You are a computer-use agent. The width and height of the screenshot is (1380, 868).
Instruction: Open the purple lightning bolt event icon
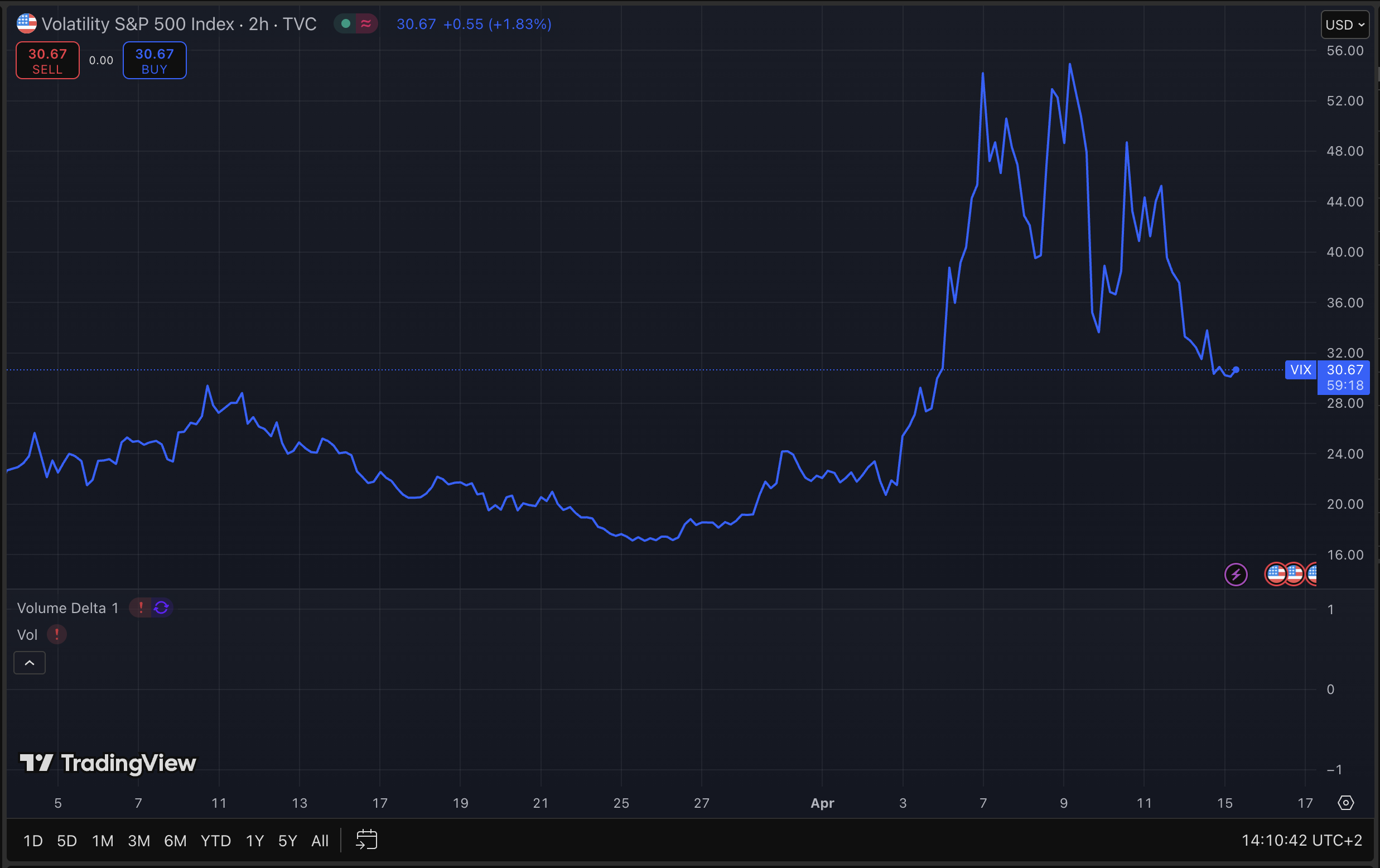1236,574
